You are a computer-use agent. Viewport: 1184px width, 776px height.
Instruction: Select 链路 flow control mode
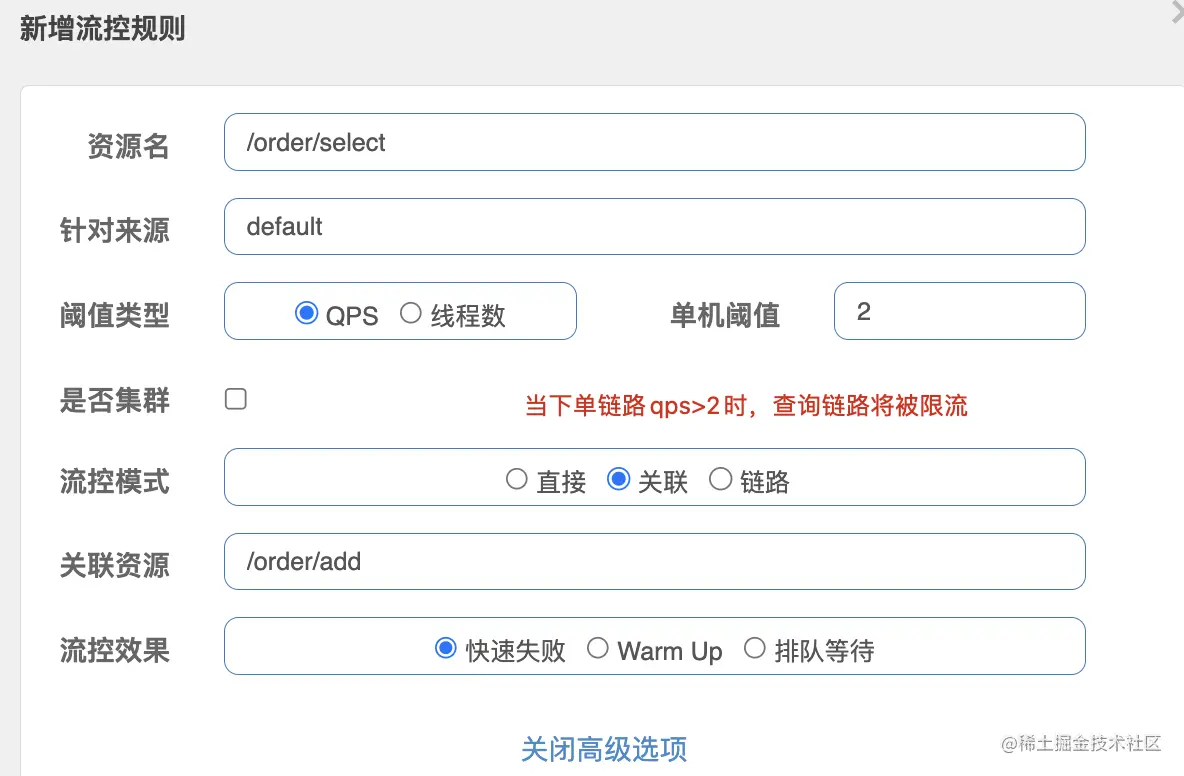(720, 480)
